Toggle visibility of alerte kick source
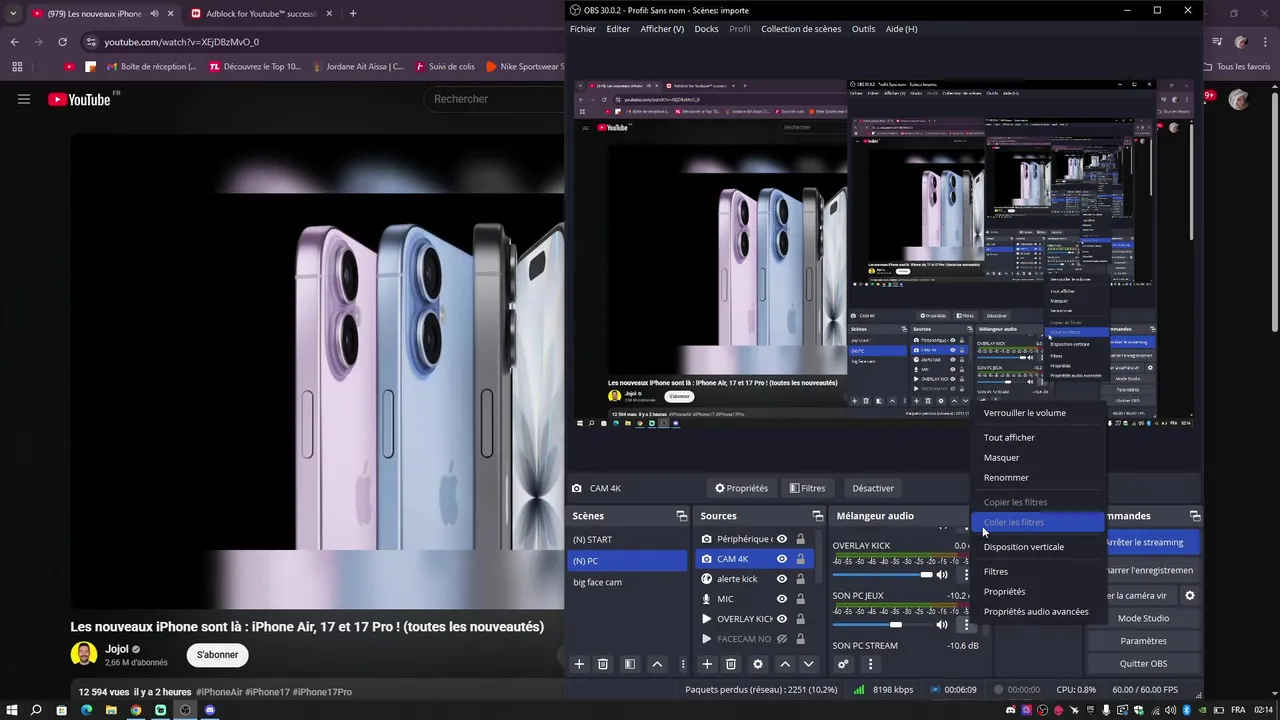This screenshot has width=1280, height=720. (x=782, y=579)
